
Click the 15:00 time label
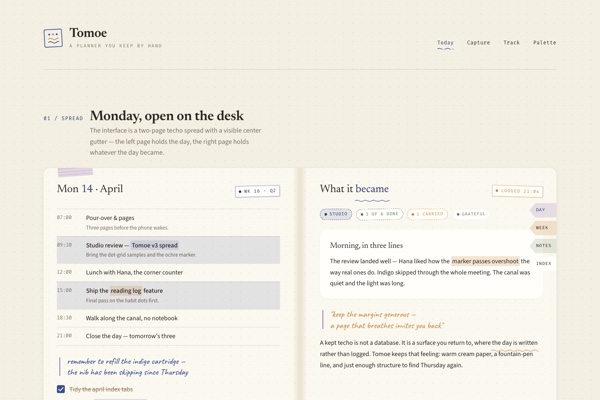tap(64, 290)
